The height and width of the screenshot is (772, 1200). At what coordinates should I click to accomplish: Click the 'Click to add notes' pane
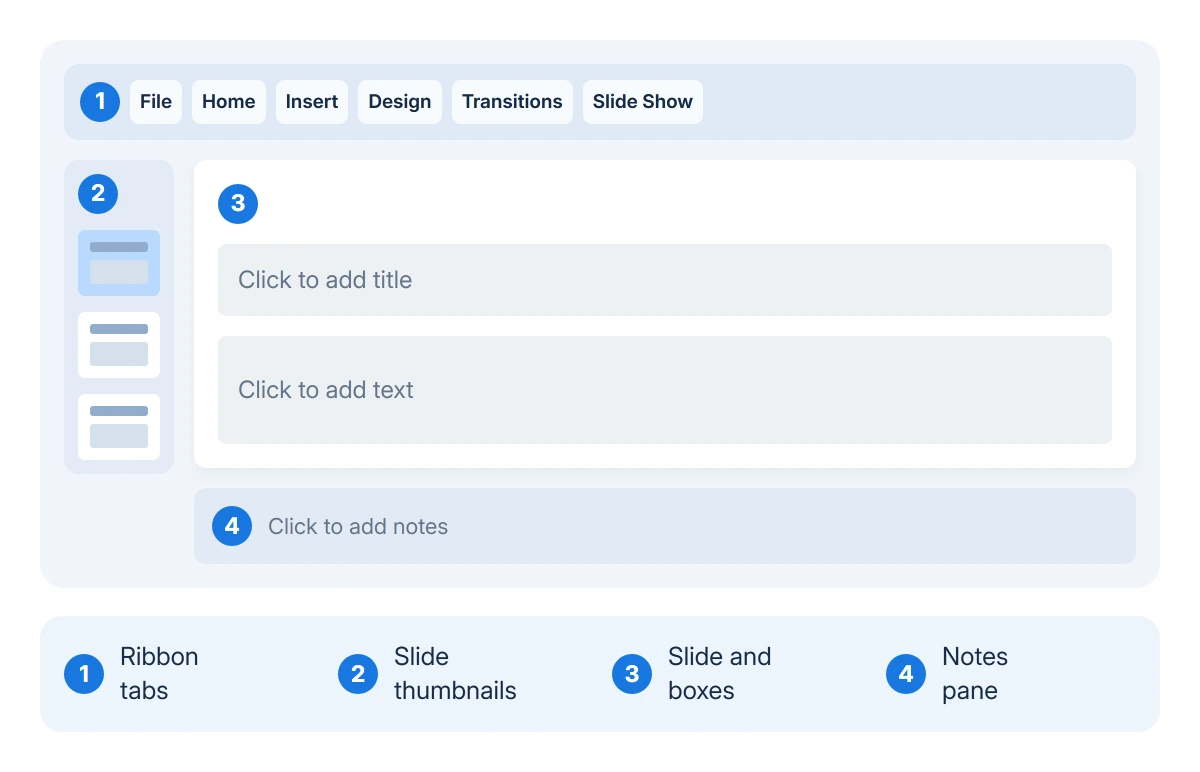pos(665,526)
